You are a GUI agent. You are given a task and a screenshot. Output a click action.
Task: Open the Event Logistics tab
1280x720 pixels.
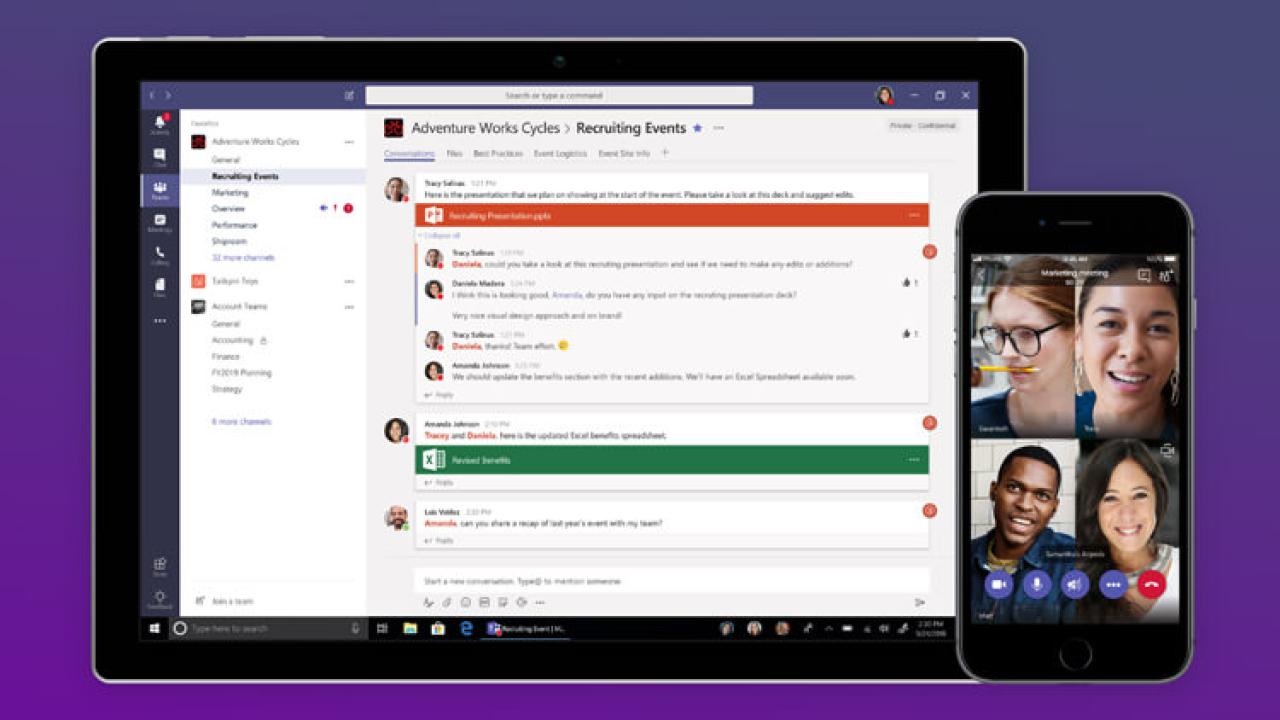(x=560, y=154)
